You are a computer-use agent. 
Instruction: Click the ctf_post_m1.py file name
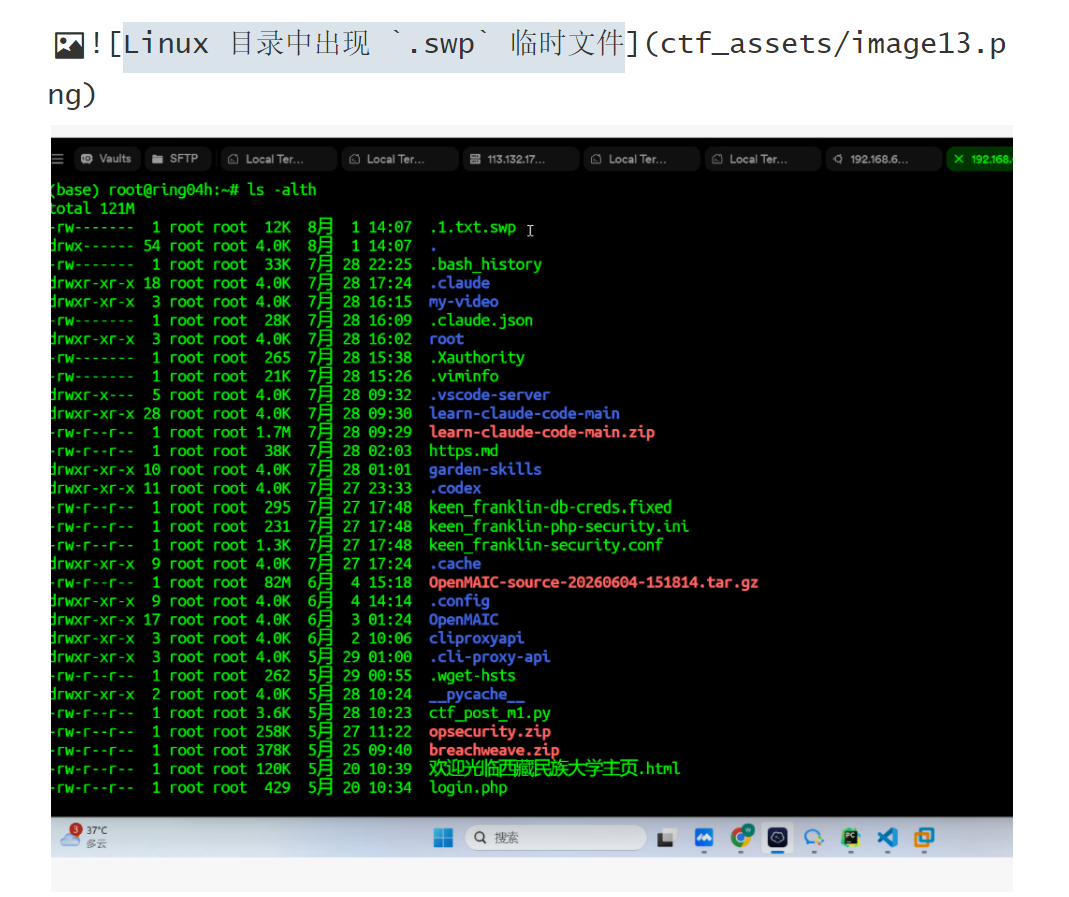(x=490, y=713)
